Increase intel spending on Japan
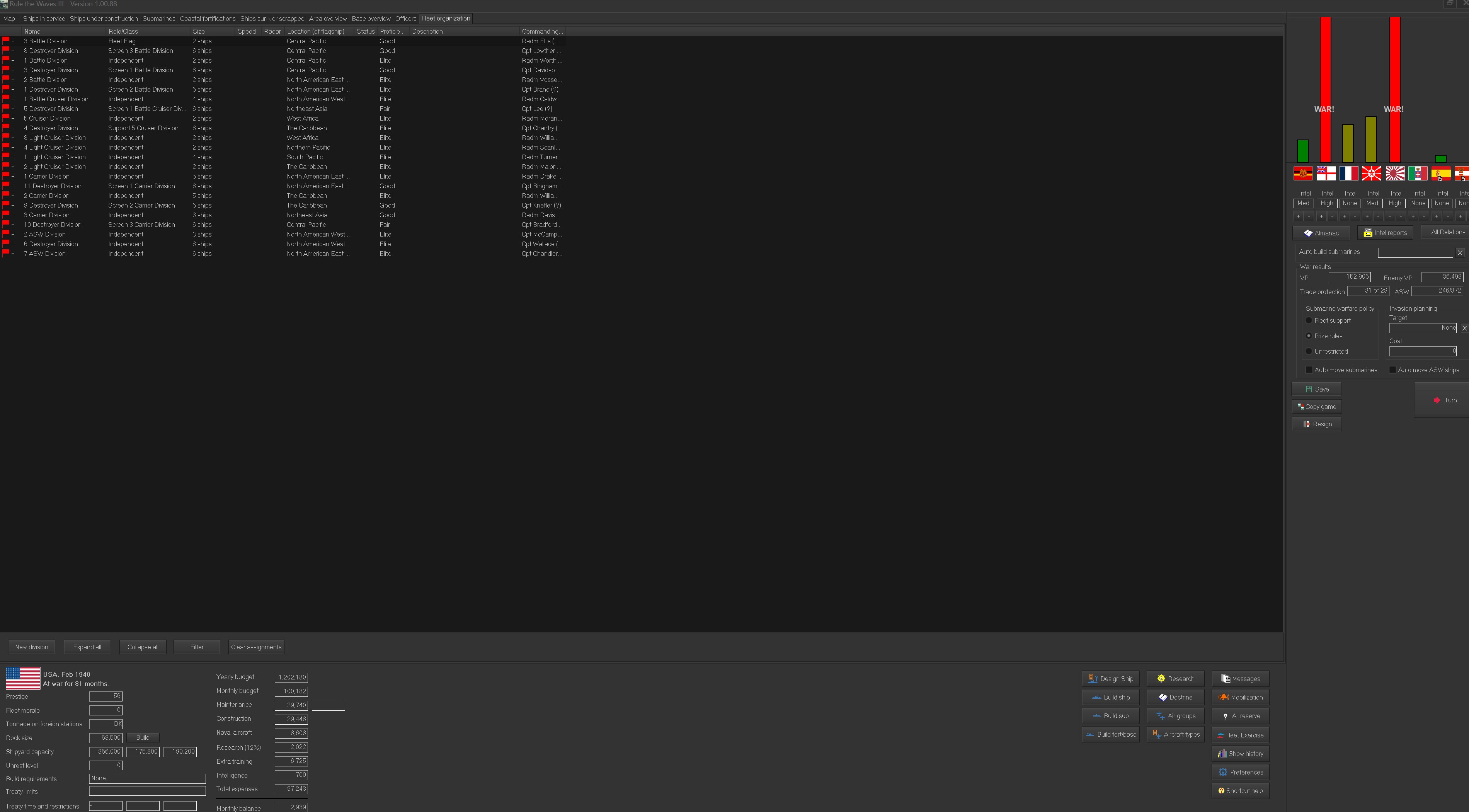The height and width of the screenshot is (812, 1469). click(1390, 216)
